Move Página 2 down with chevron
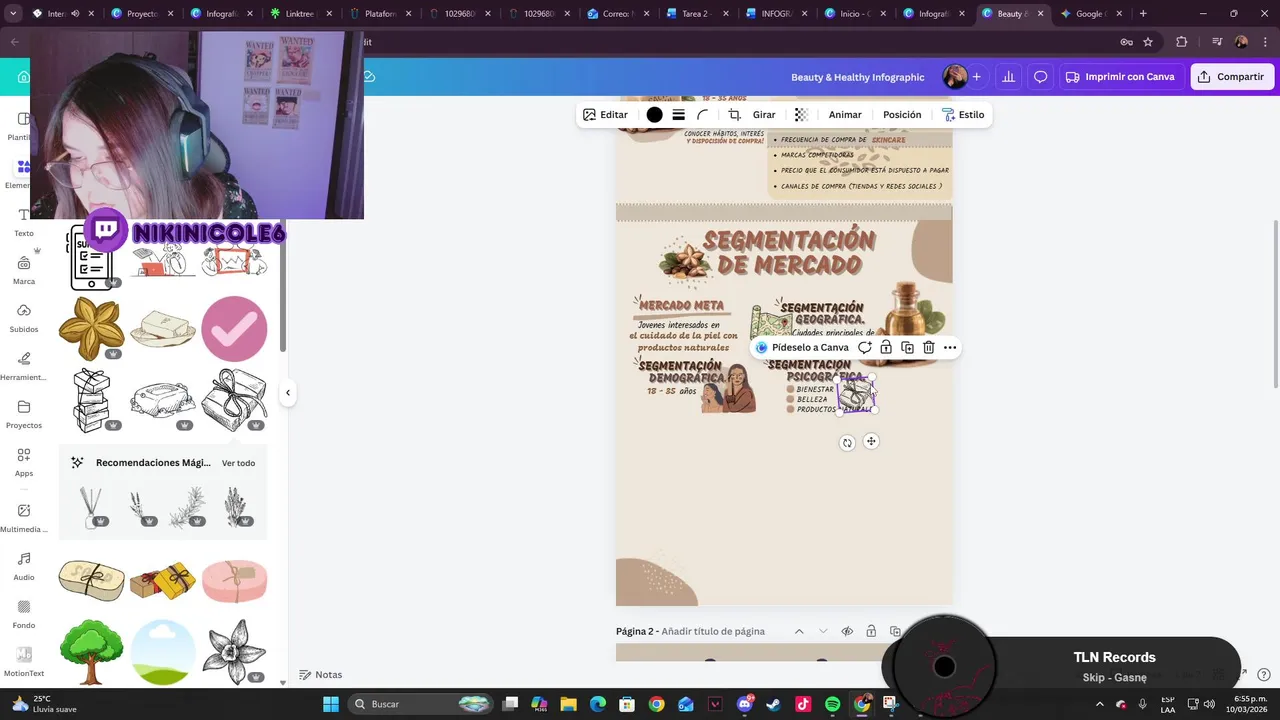 (x=823, y=631)
